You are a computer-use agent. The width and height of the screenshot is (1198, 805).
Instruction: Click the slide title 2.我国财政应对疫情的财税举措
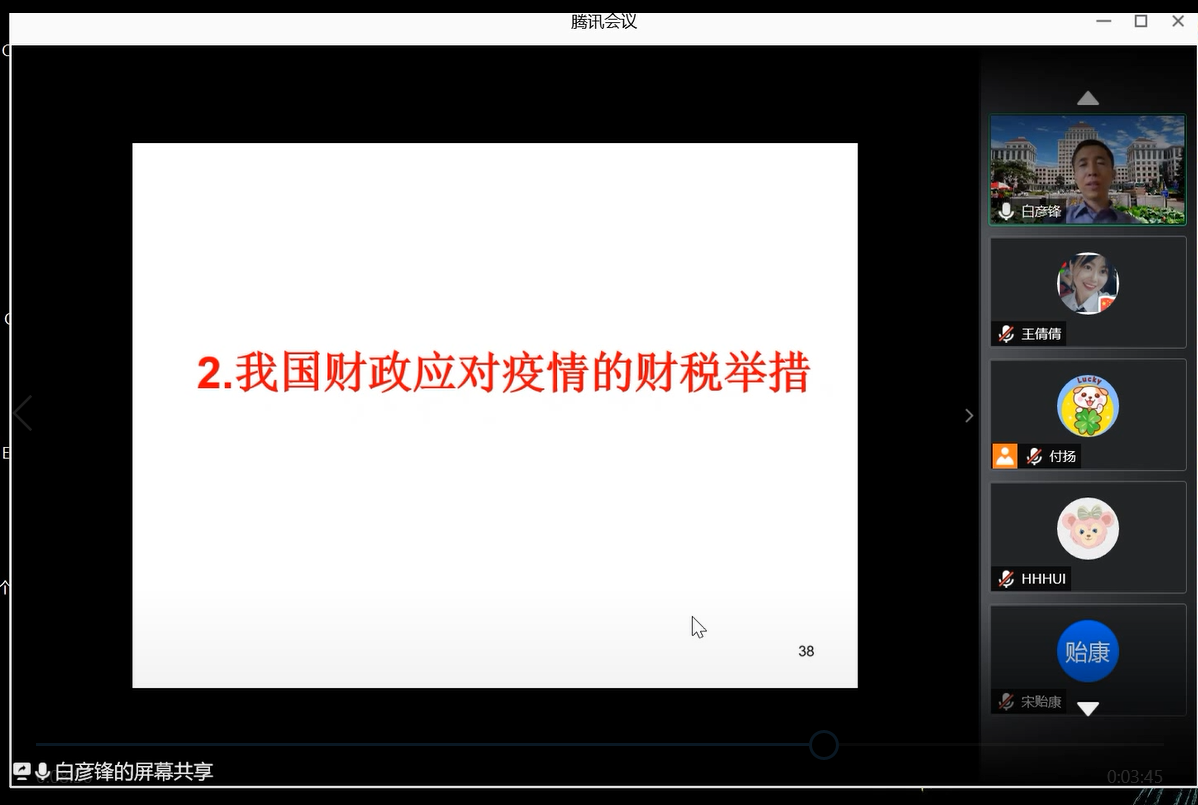[503, 372]
